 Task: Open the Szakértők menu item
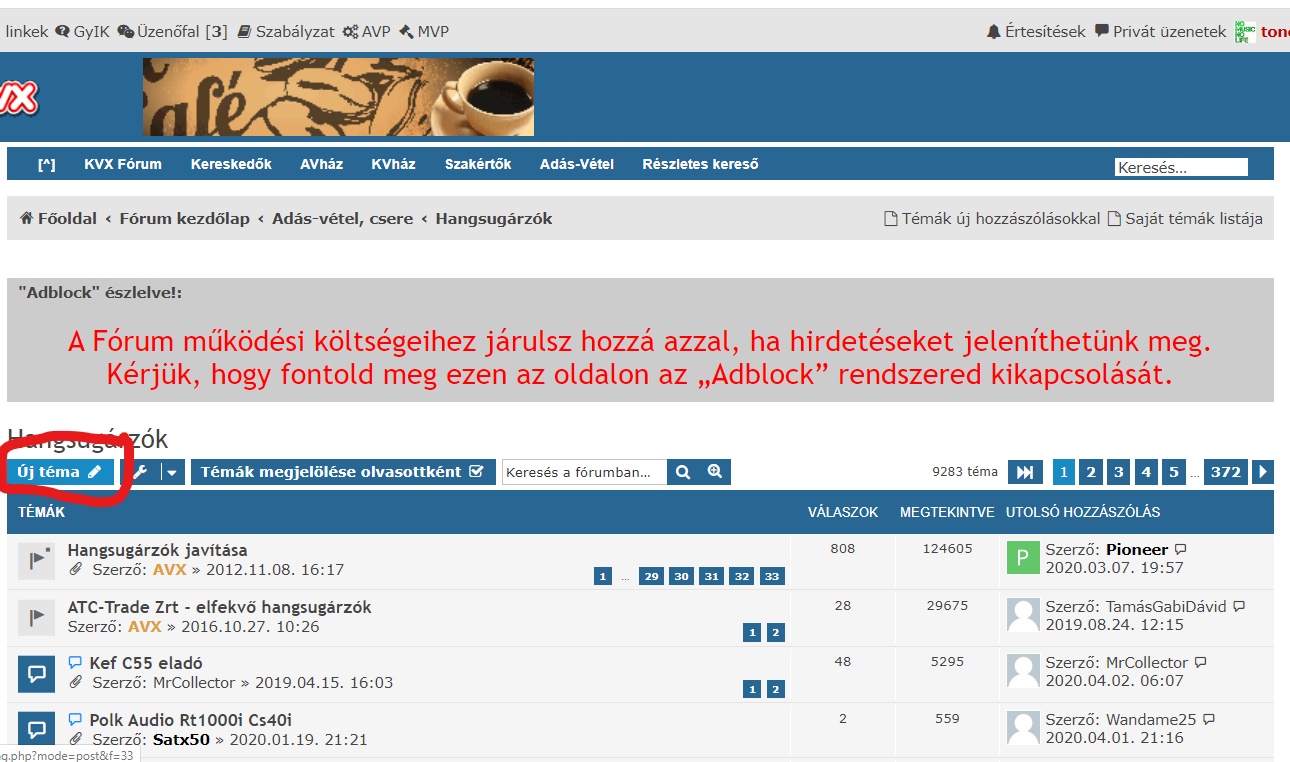point(478,164)
